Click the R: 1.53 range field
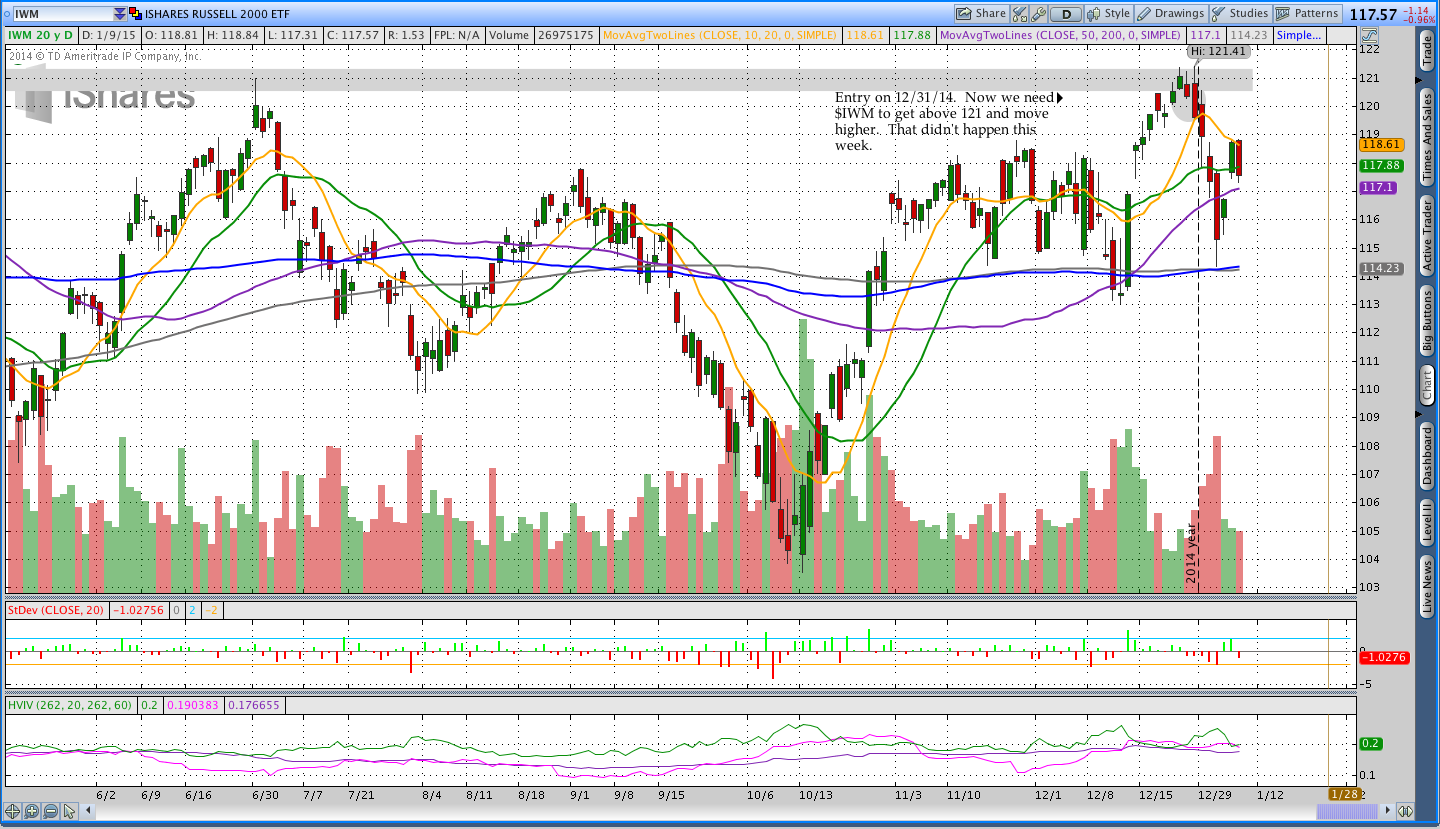 click(x=406, y=35)
